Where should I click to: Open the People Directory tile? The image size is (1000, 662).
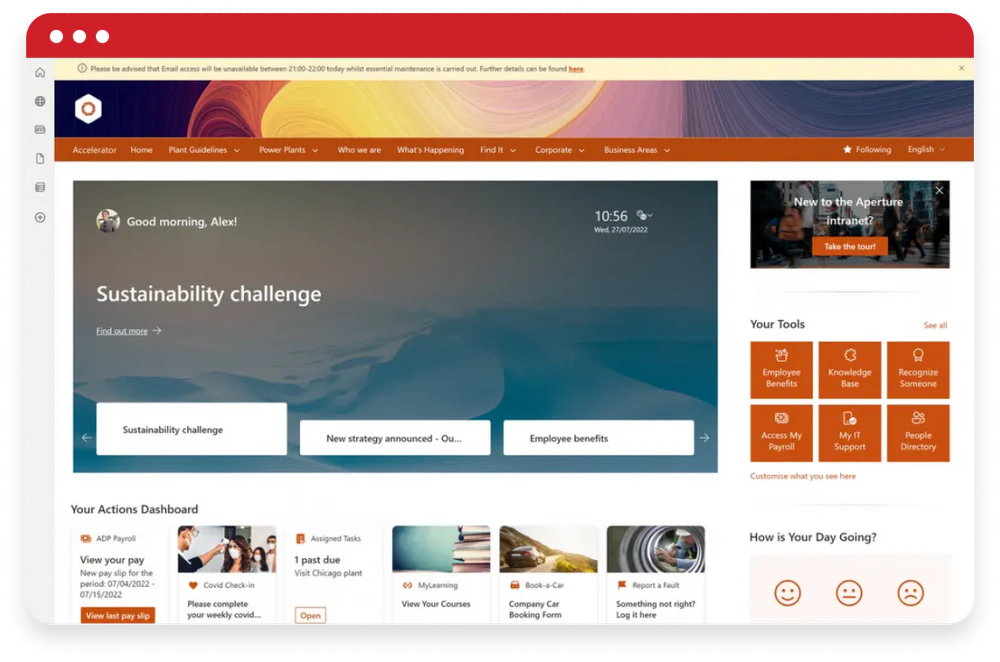917,433
